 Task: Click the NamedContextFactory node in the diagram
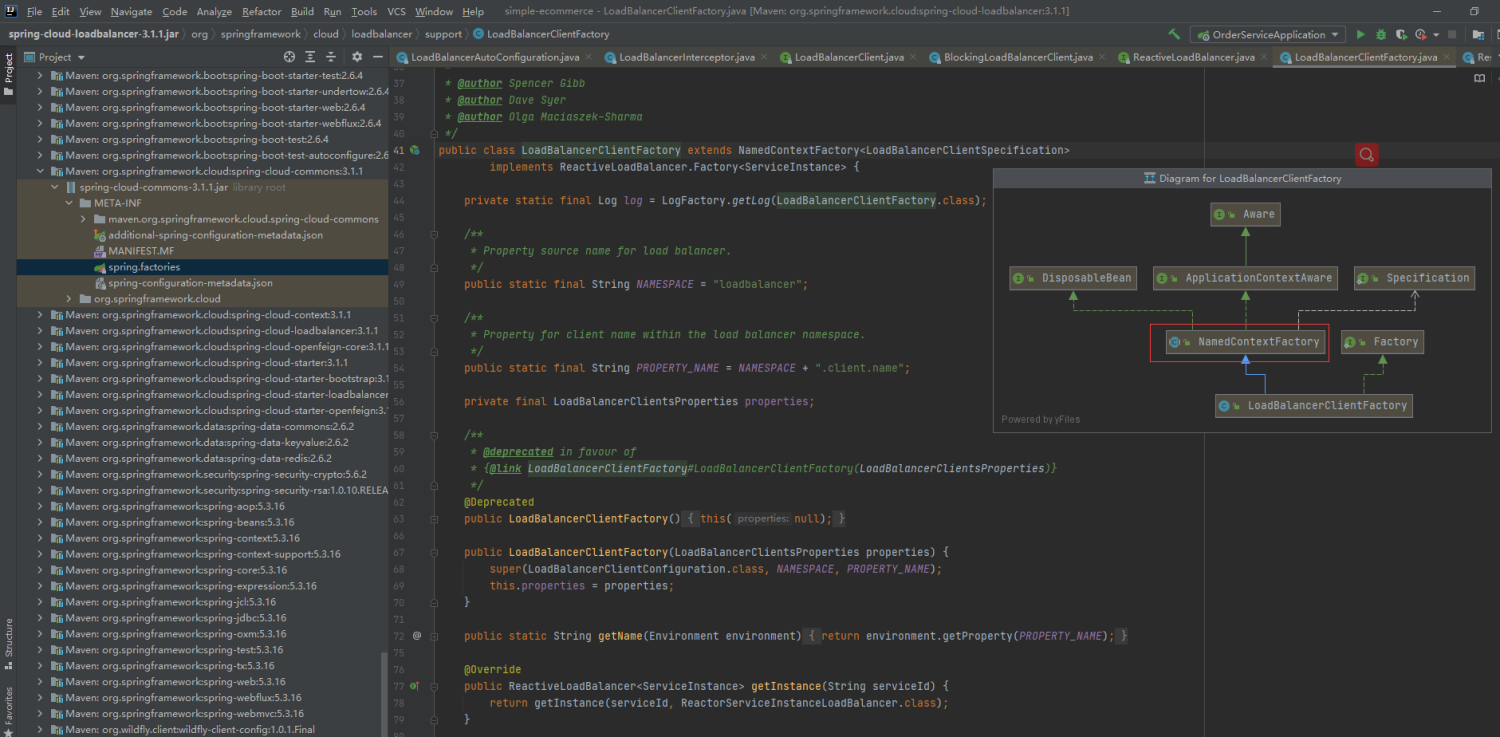tap(1246, 342)
